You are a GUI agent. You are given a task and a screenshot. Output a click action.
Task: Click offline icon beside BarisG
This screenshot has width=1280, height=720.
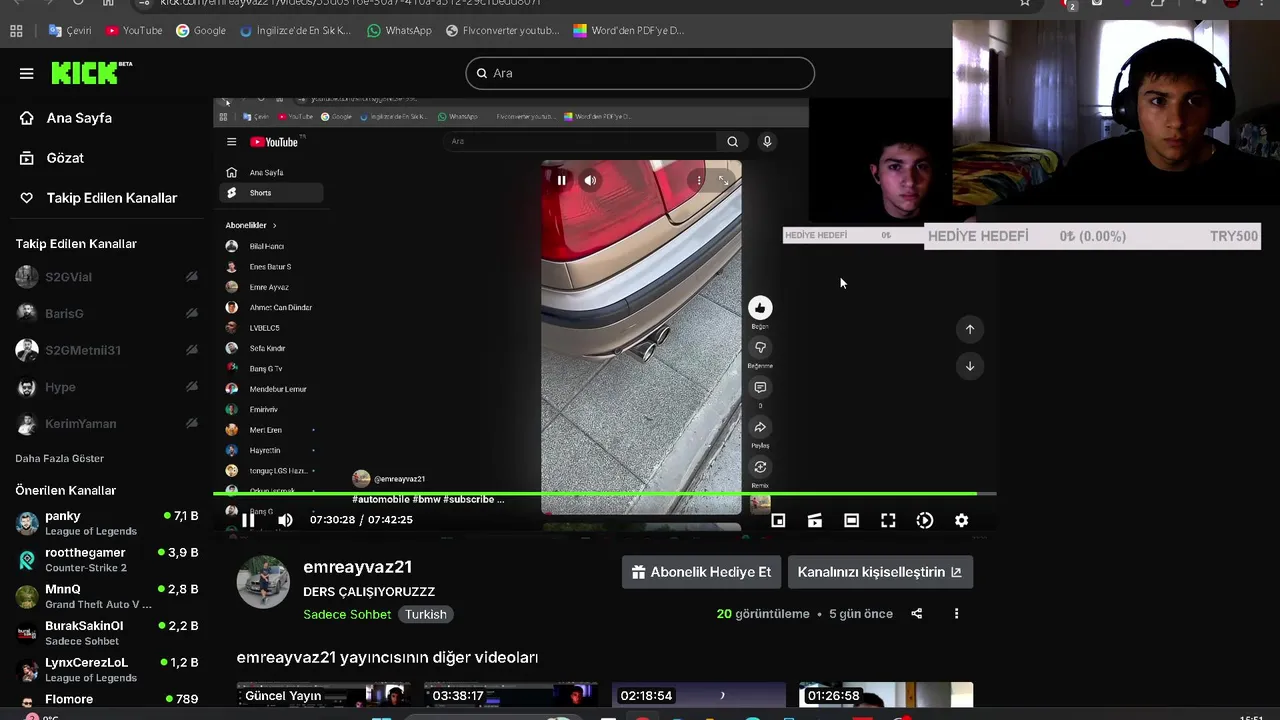[x=192, y=314]
